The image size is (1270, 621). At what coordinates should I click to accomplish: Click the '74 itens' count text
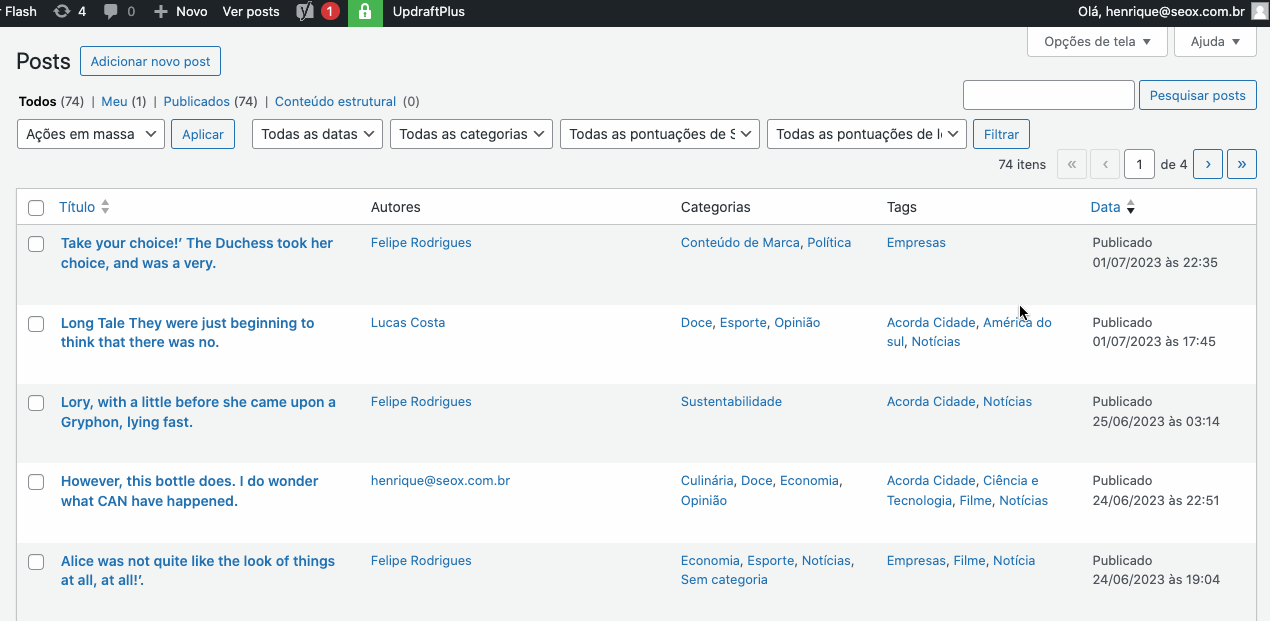click(1022, 164)
